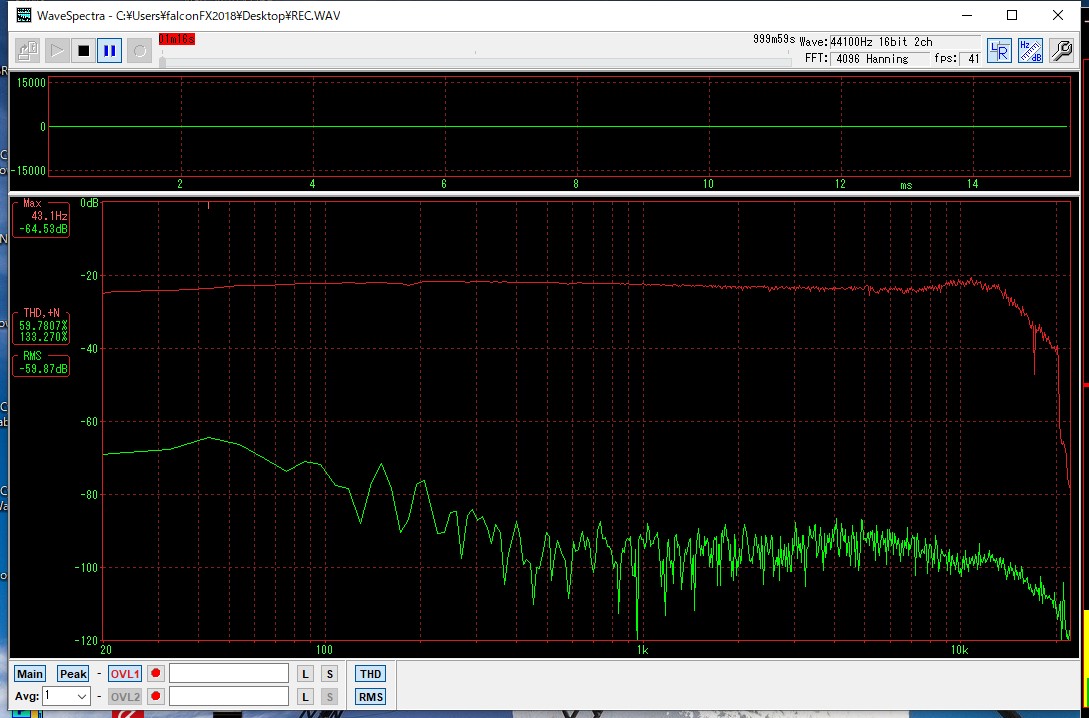
Task: Stop playback with the Stop button
Action: [x=83, y=51]
